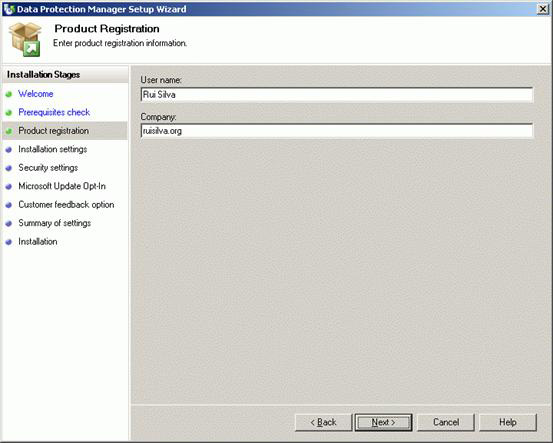
Task: Click the 'Company:' label
Action: click(158, 116)
